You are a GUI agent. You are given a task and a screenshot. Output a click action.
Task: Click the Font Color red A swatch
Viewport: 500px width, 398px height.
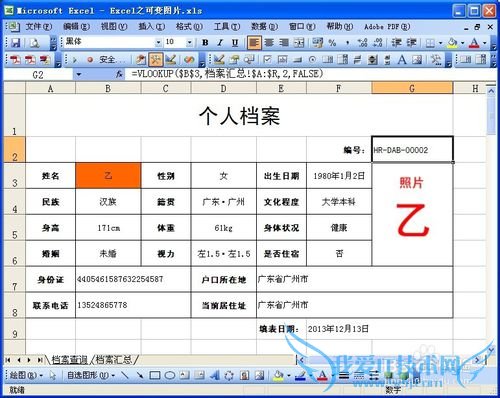475,43
